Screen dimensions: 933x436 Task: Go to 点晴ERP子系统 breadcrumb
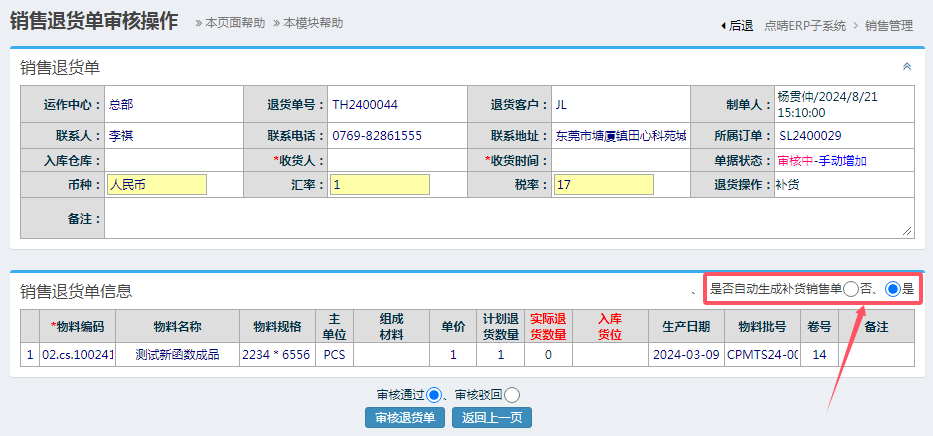[x=805, y=26]
